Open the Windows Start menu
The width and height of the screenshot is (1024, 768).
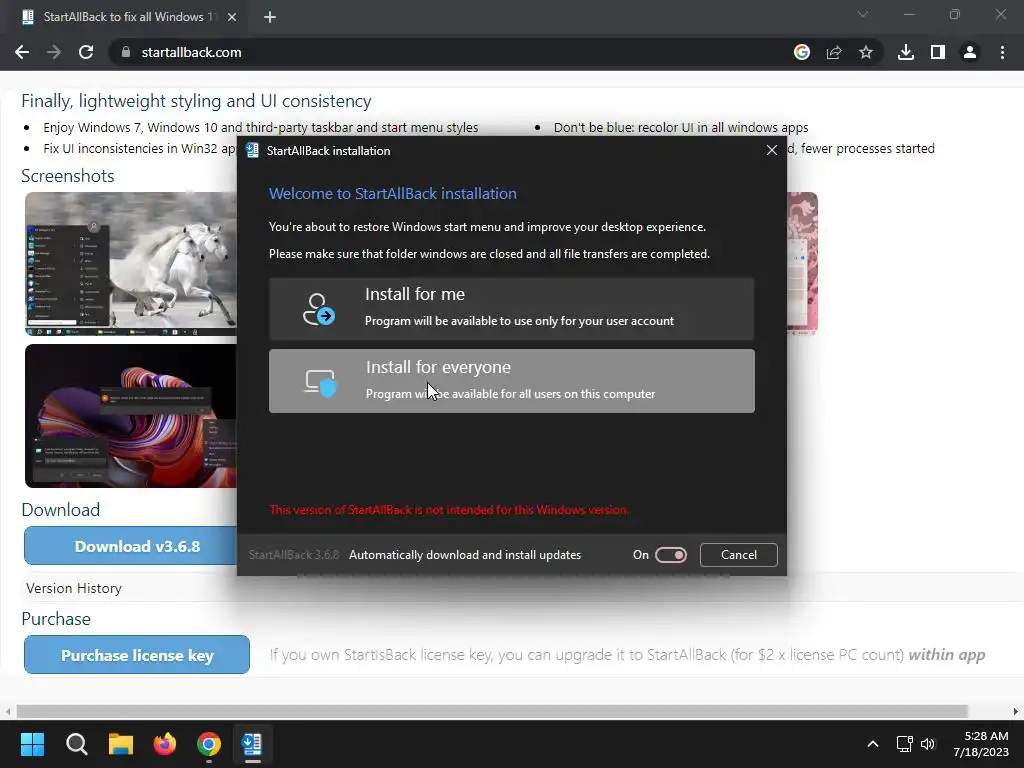tap(32, 744)
